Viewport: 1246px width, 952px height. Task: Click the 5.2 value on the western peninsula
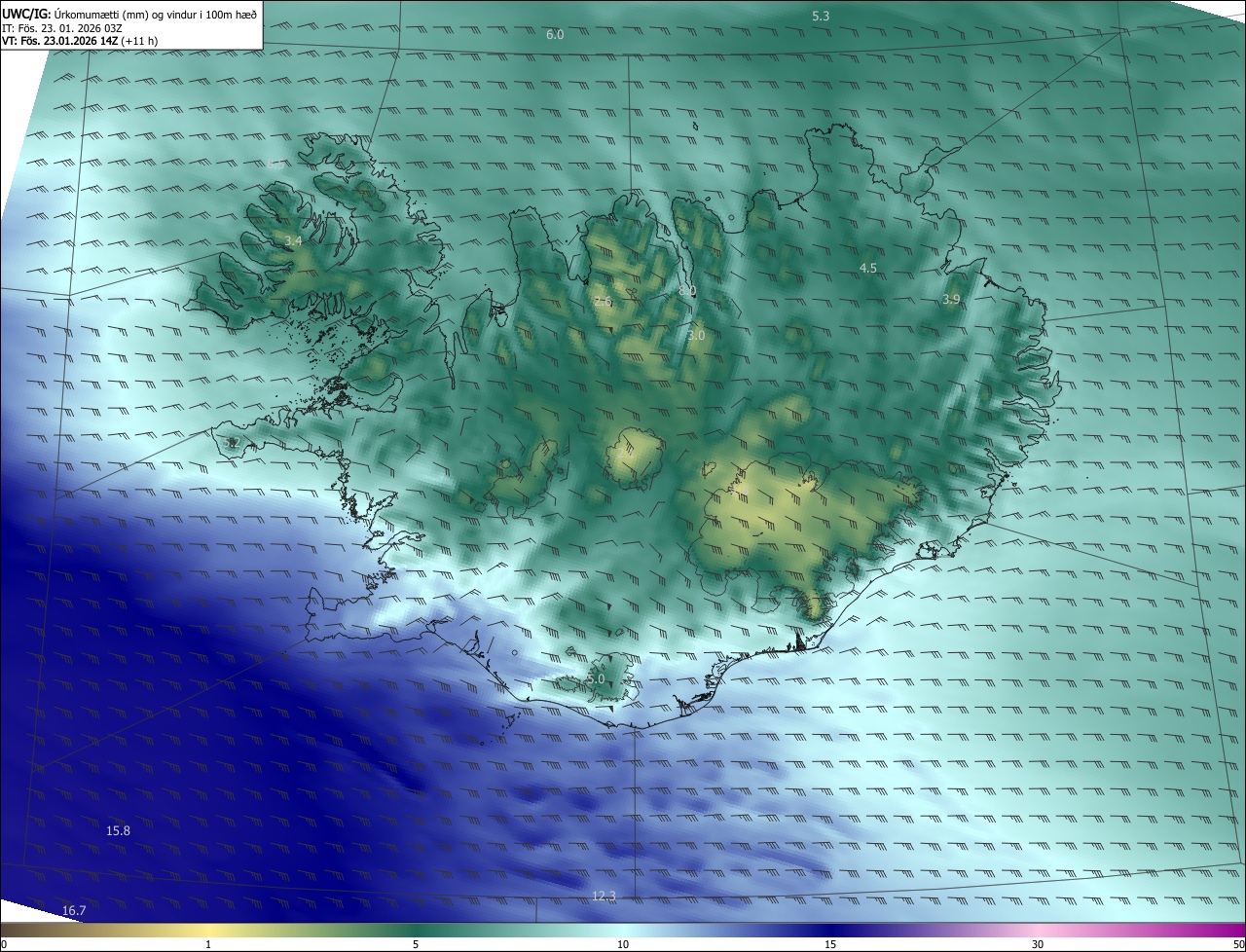coord(231,443)
